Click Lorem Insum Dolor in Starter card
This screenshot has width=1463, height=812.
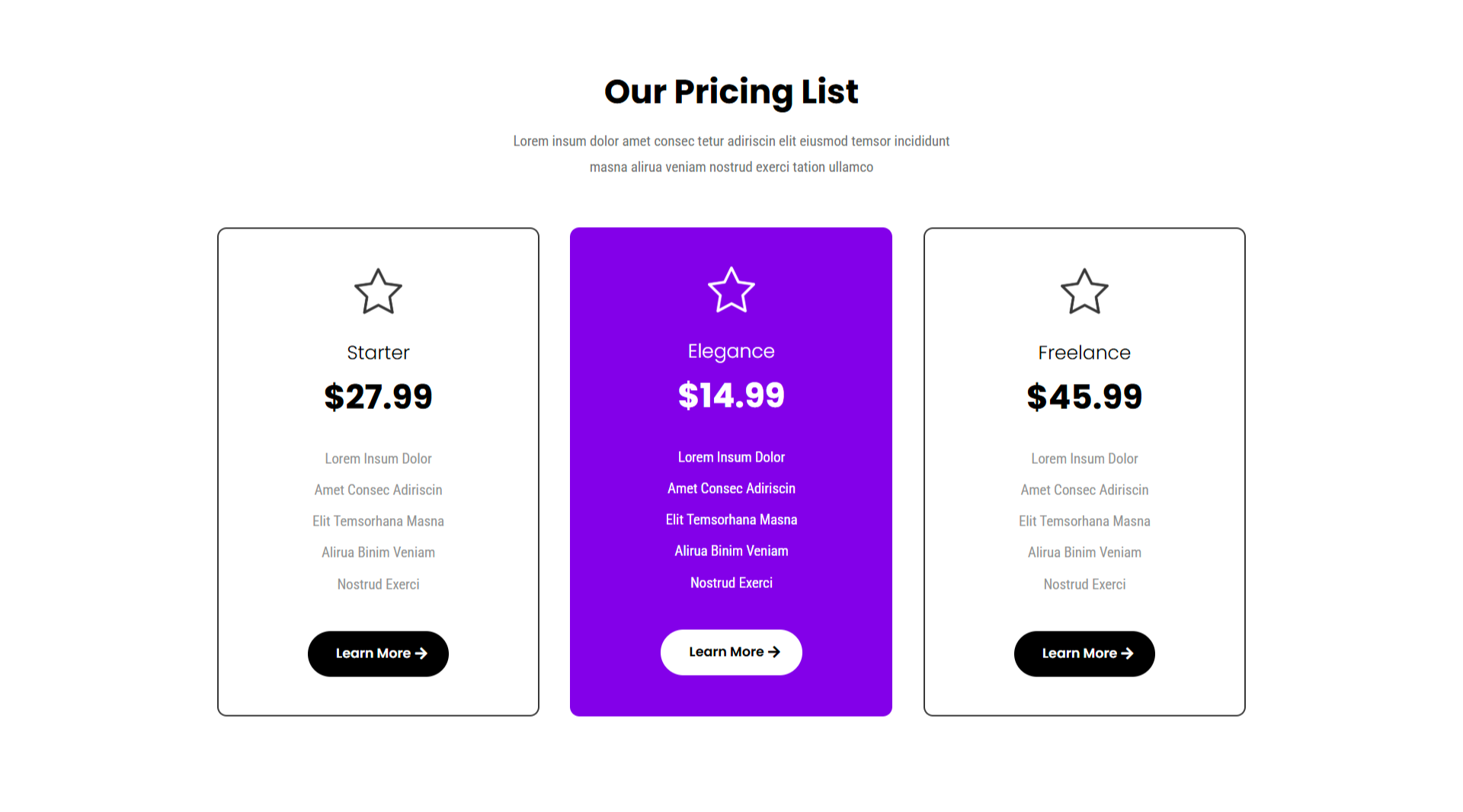(378, 459)
